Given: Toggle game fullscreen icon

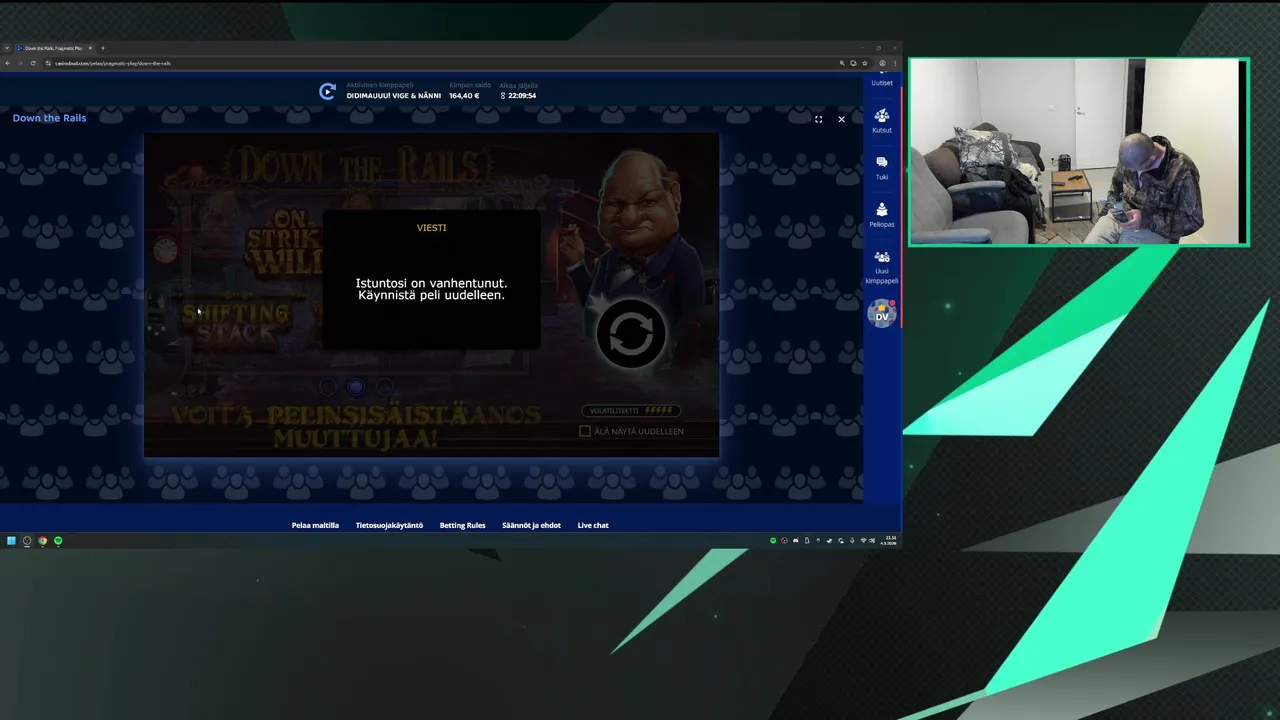Looking at the screenshot, I should click(818, 119).
